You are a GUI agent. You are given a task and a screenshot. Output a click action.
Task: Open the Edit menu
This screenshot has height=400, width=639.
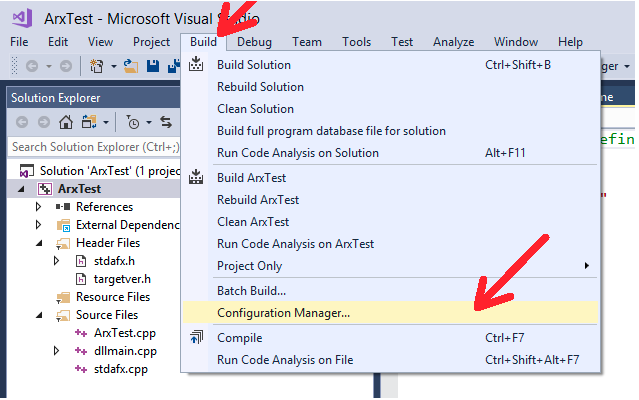(x=58, y=42)
